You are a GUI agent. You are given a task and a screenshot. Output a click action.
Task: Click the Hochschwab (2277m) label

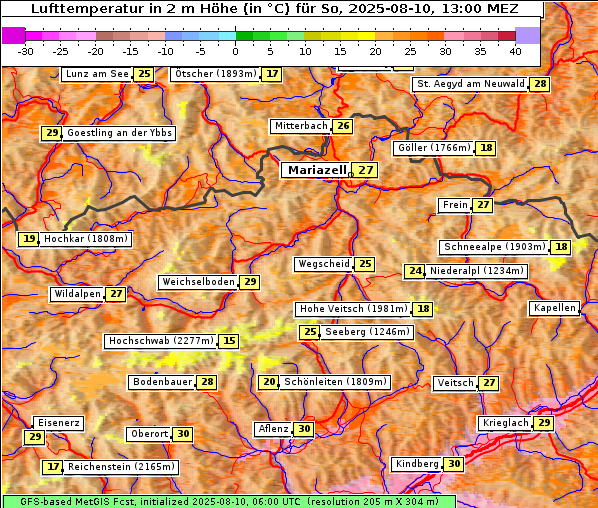pyautogui.click(x=161, y=341)
